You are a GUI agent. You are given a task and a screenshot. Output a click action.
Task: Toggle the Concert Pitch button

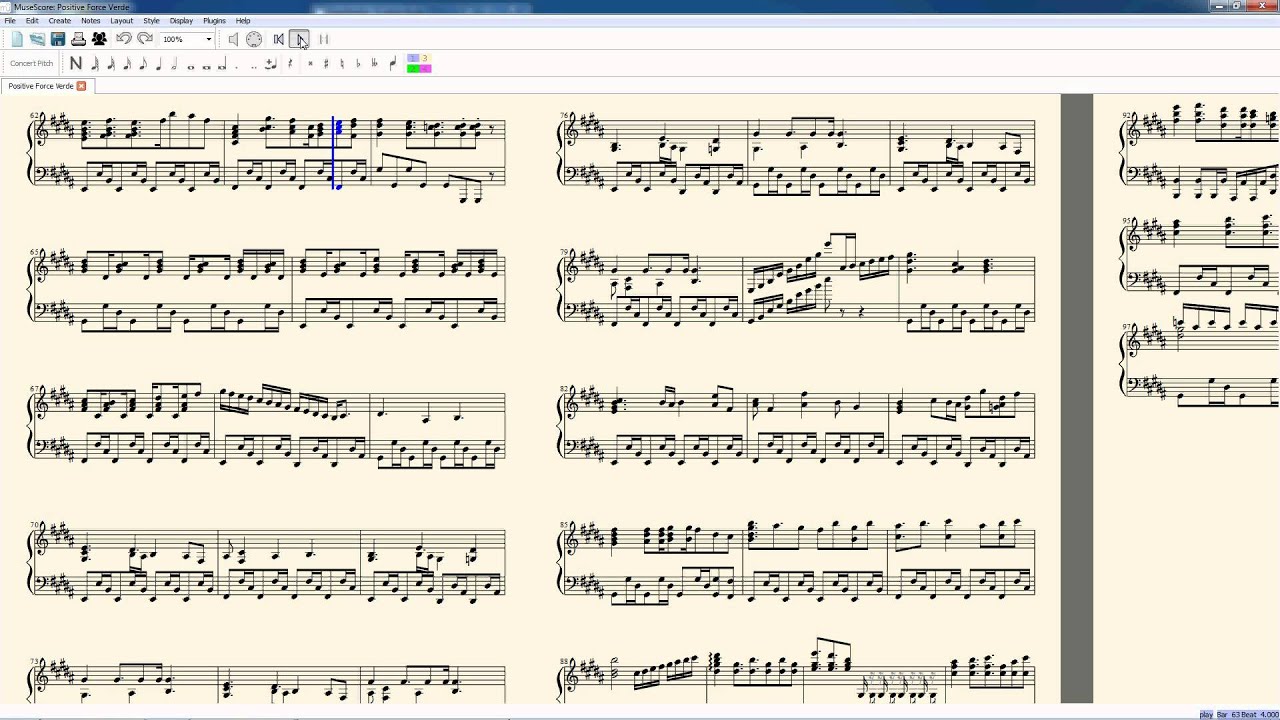pos(31,63)
